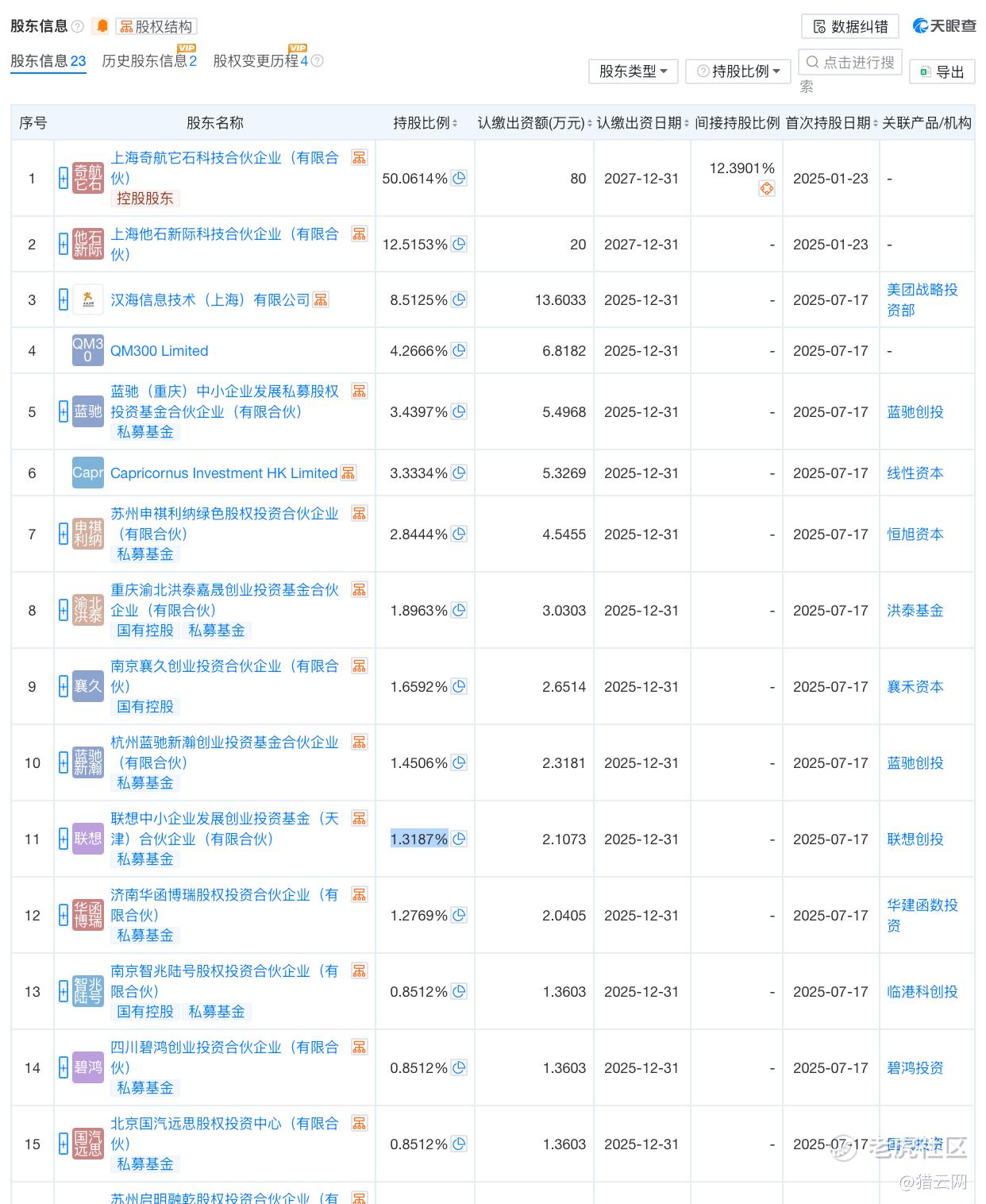Click the 控股股东 tag in row 1
The image size is (986, 1204).
pos(144,199)
